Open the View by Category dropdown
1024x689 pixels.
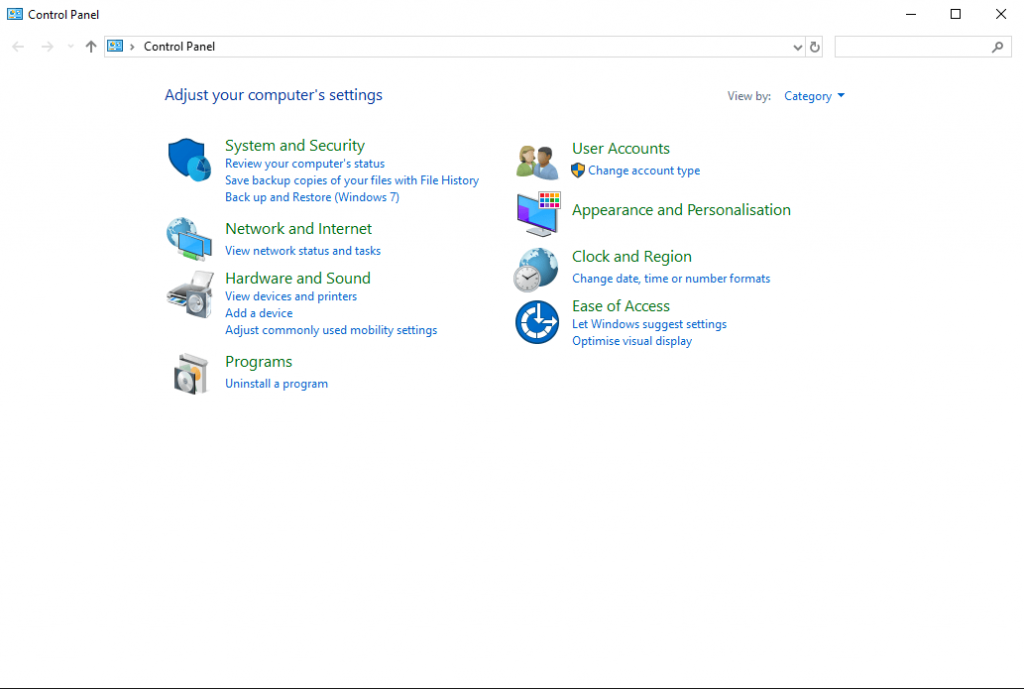click(x=814, y=96)
